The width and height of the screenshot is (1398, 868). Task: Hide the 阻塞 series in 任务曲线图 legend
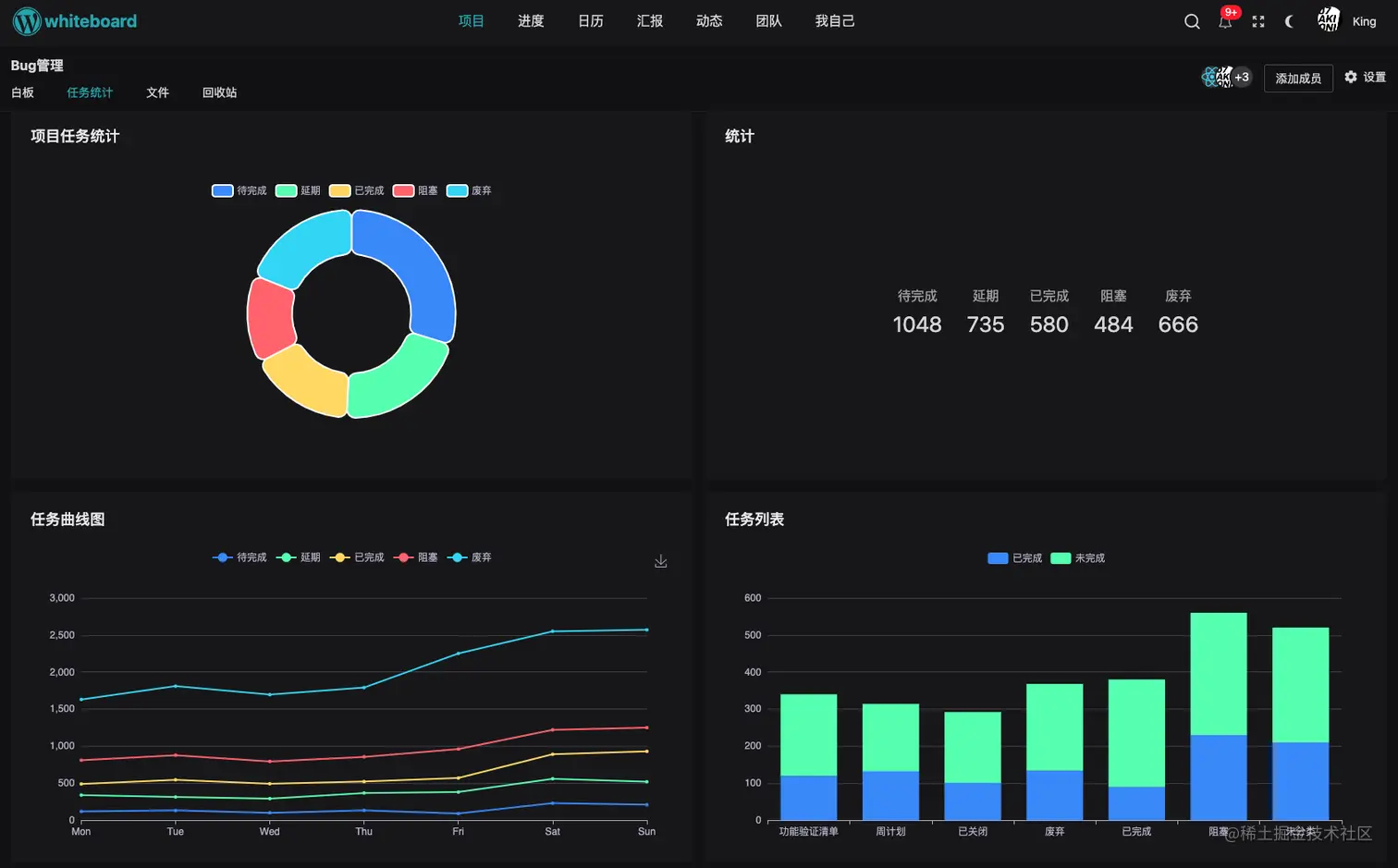pyautogui.click(x=415, y=557)
